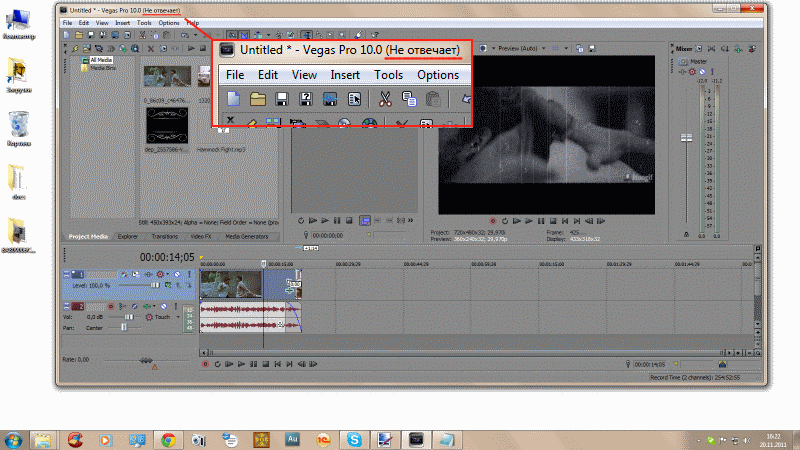Click the Save project disk icon

[90, 35]
